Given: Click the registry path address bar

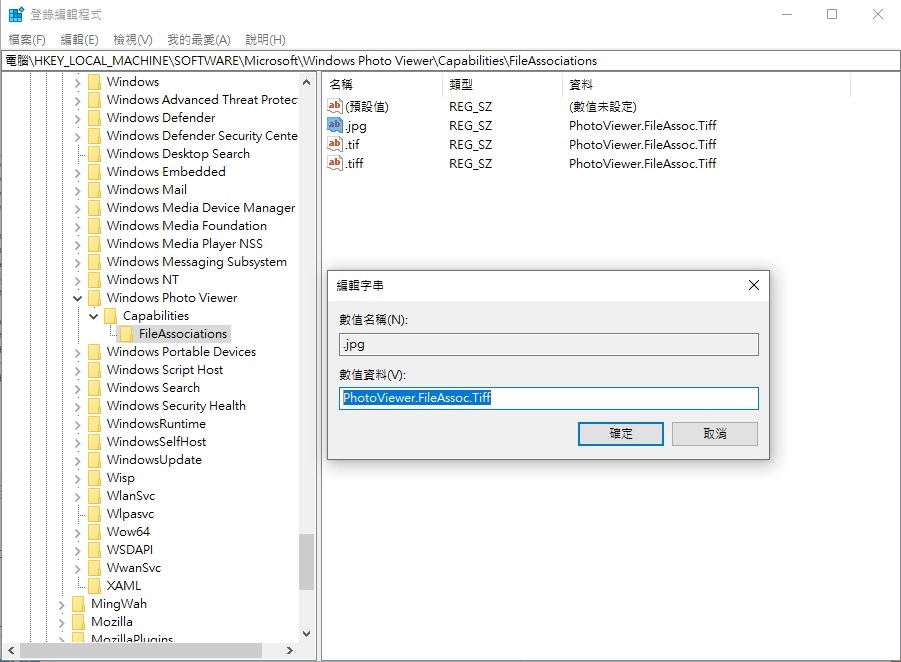Looking at the screenshot, I should click(x=450, y=60).
